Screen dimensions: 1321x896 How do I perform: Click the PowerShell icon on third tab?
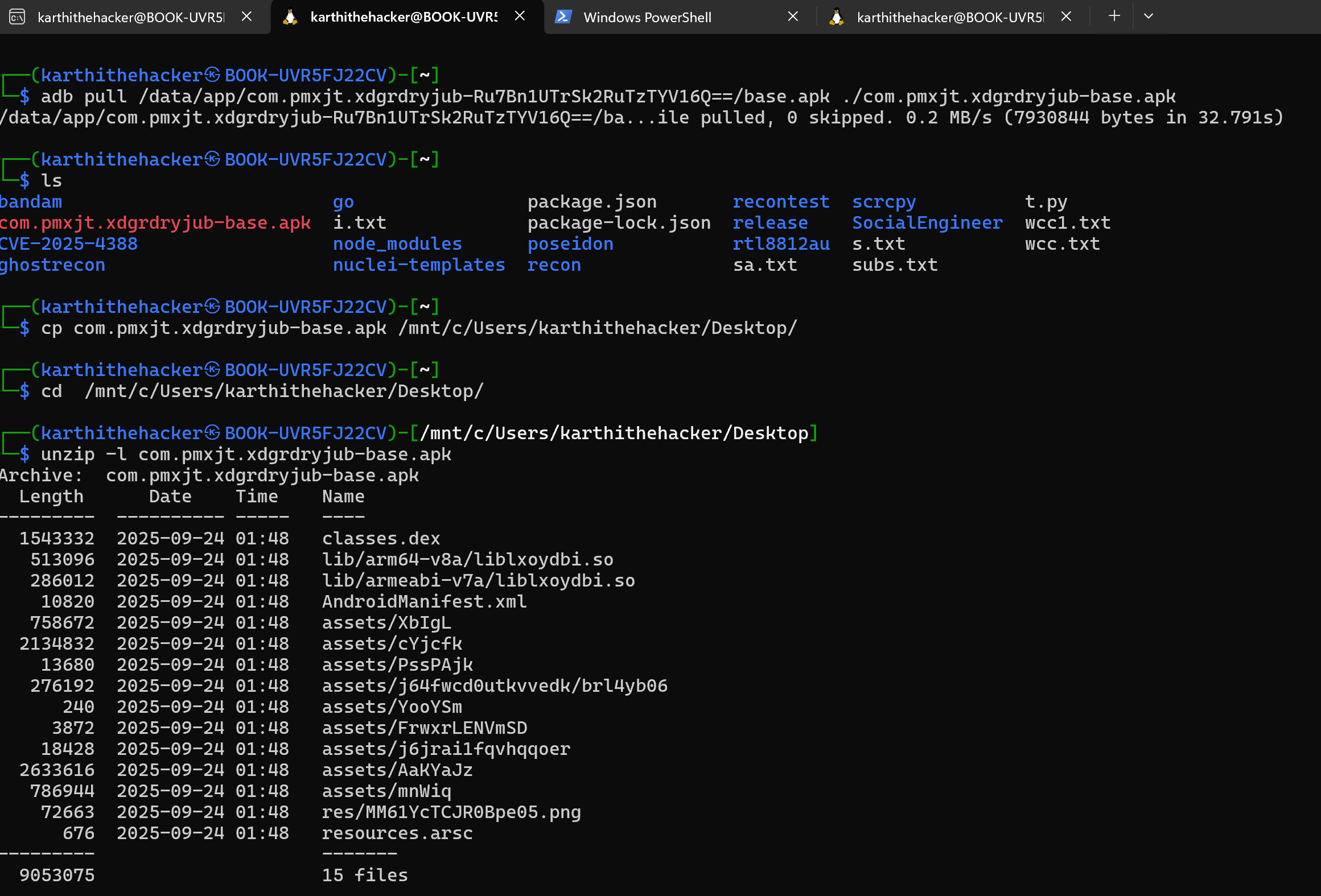point(563,17)
